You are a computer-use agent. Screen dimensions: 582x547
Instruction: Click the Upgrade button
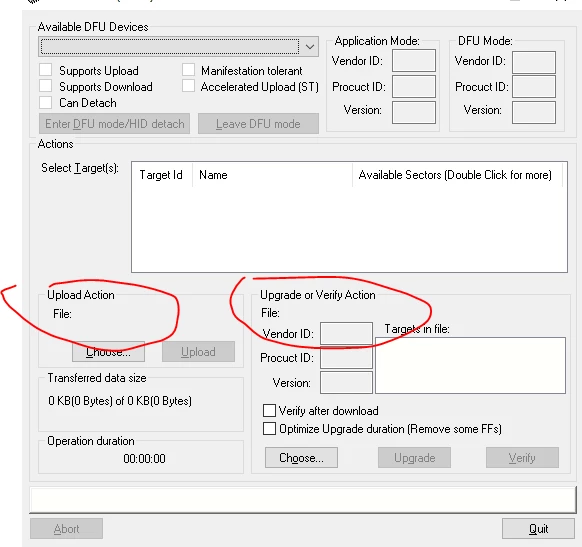(415, 458)
